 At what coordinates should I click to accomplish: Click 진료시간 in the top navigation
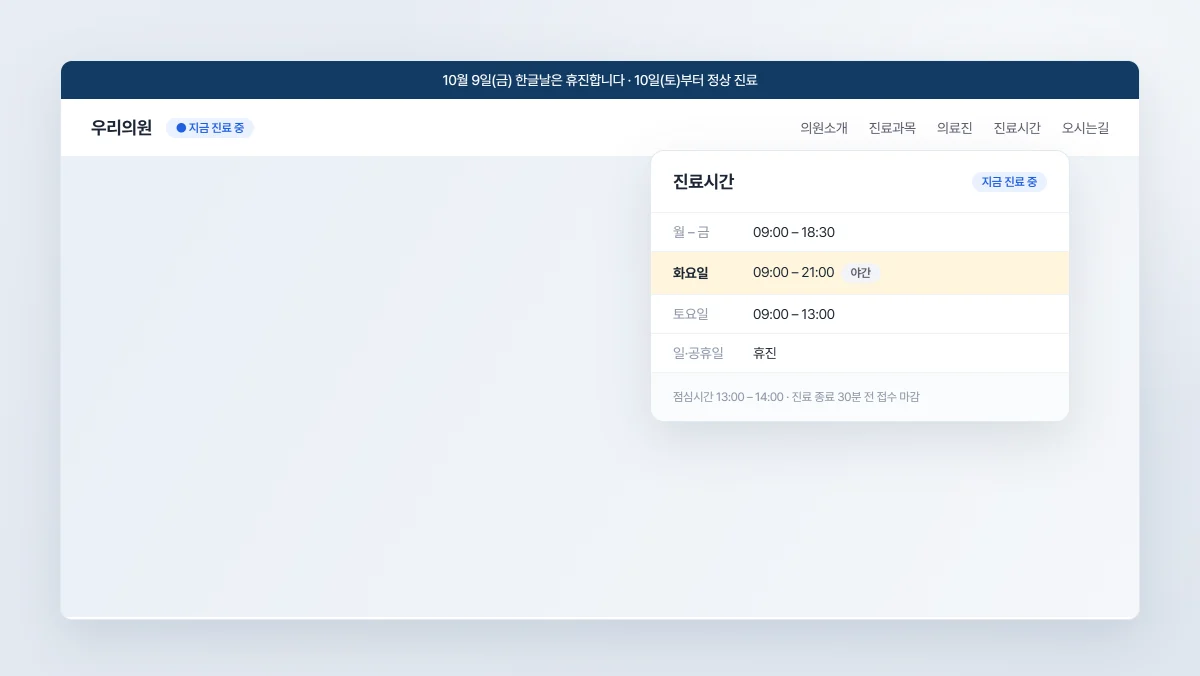pos(1017,128)
